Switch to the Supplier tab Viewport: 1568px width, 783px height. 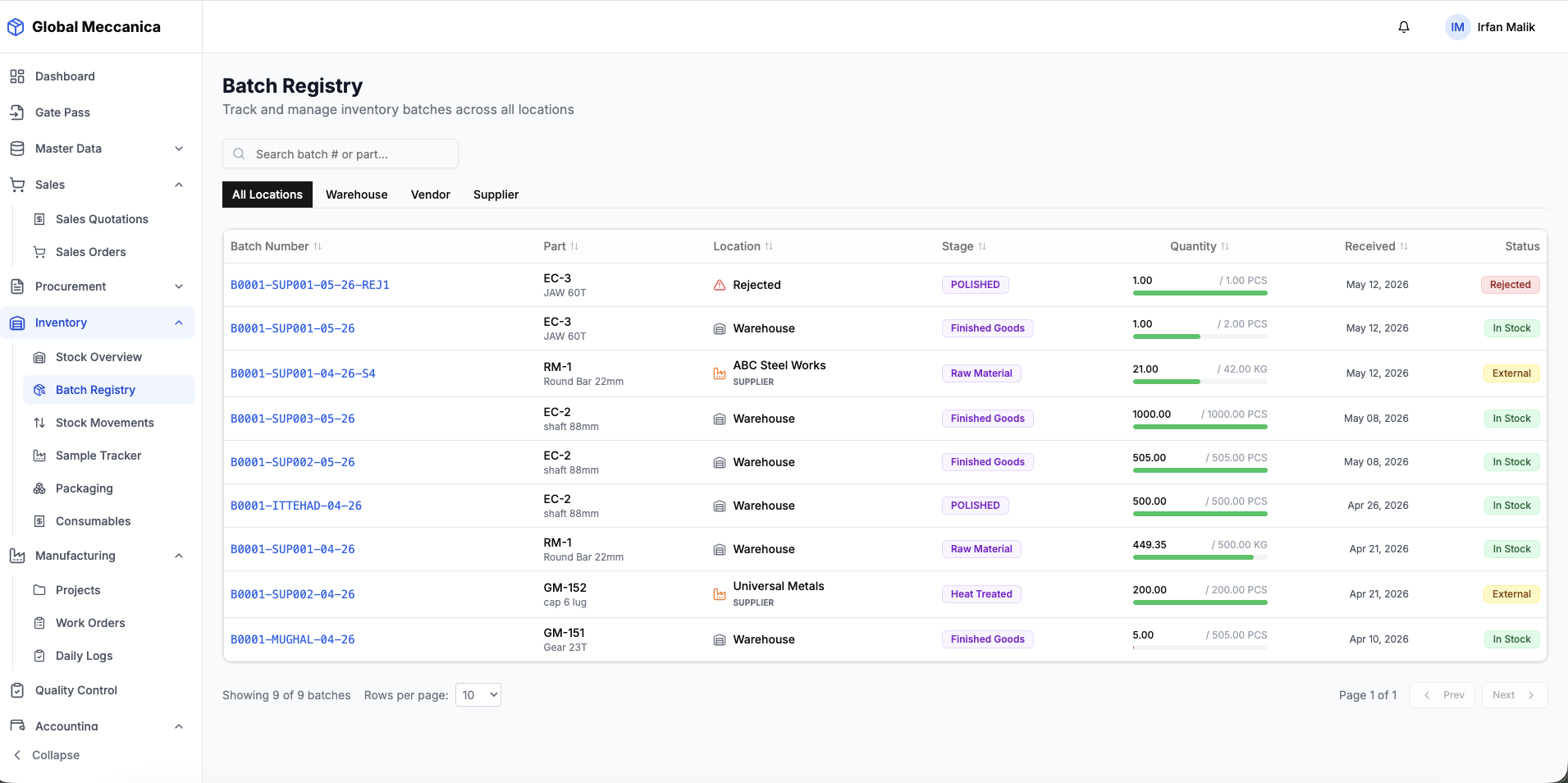(496, 195)
